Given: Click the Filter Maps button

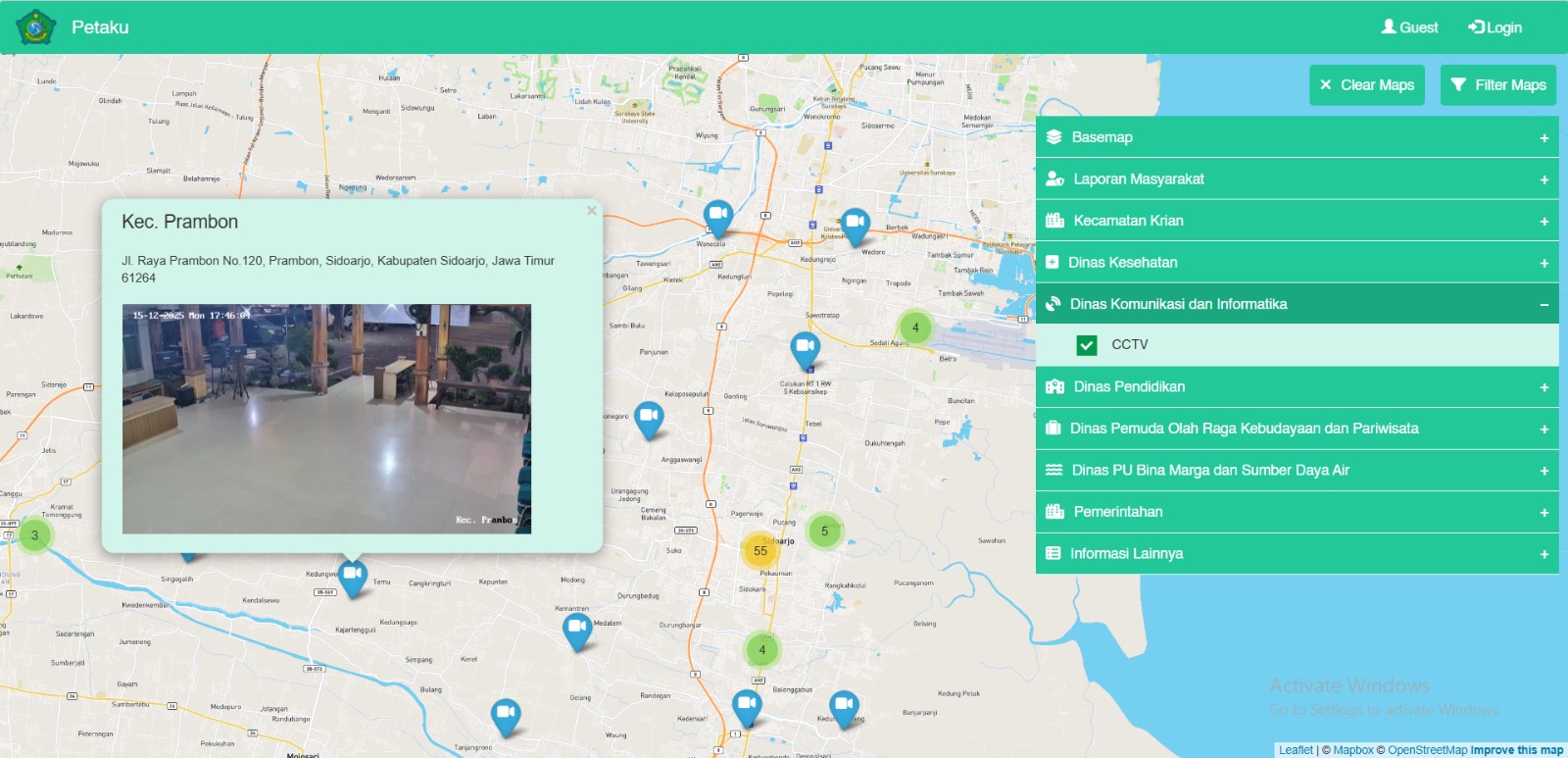Looking at the screenshot, I should (x=1497, y=85).
